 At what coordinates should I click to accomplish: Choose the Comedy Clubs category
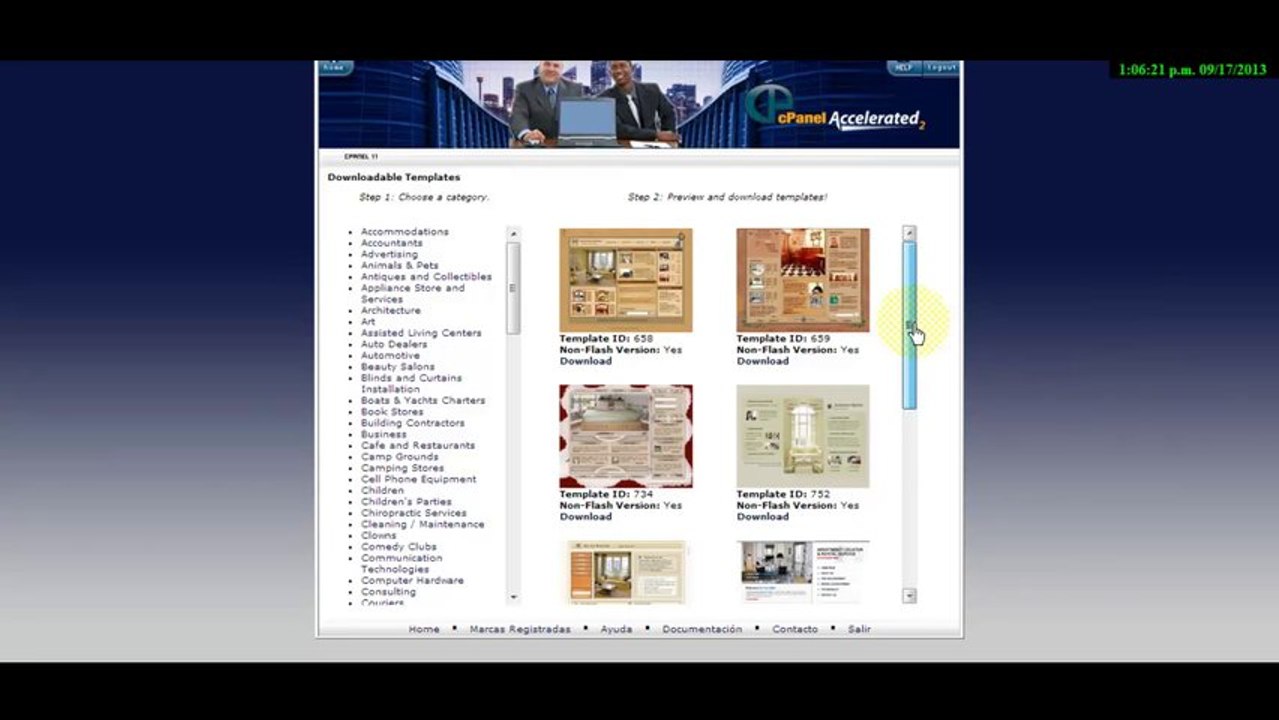point(399,547)
